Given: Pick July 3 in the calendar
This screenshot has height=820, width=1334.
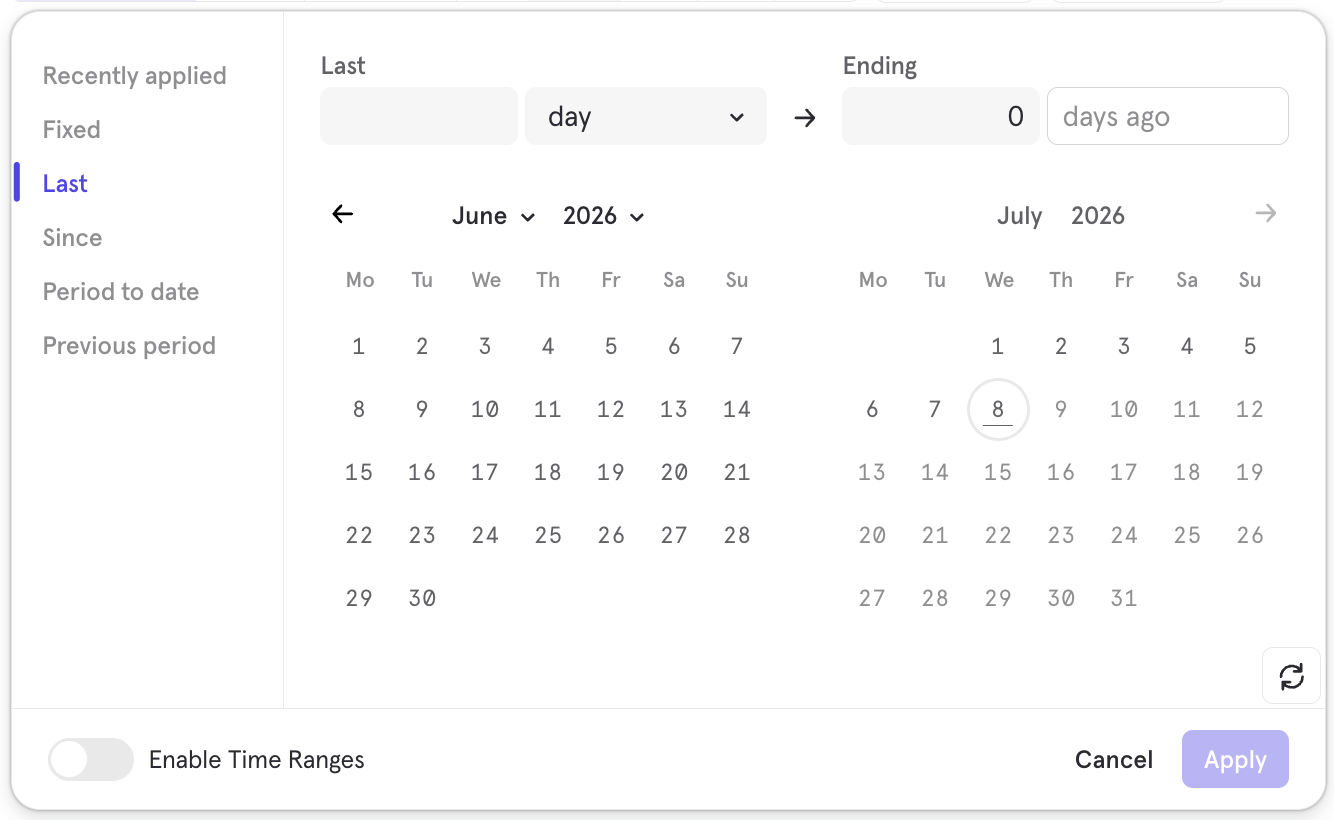Looking at the screenshot, I should pos(1124,347).
